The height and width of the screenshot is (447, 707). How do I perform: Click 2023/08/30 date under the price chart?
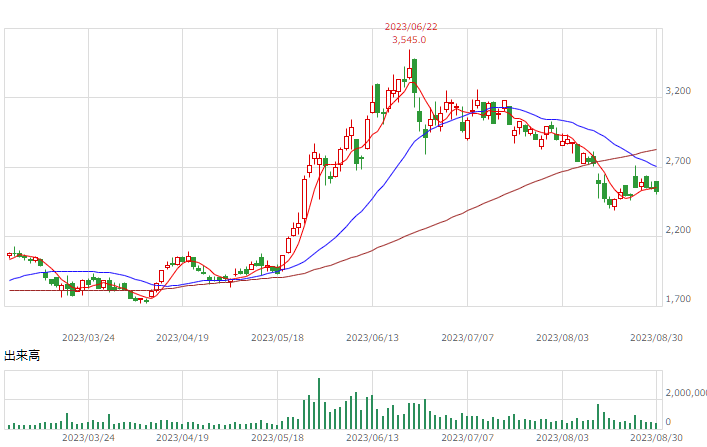click(656, 337)
